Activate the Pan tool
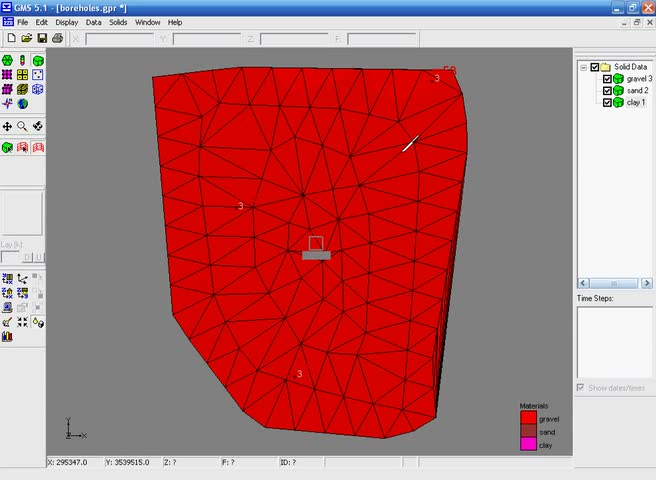This screenshot has width=656, height=480. (7, 126)
